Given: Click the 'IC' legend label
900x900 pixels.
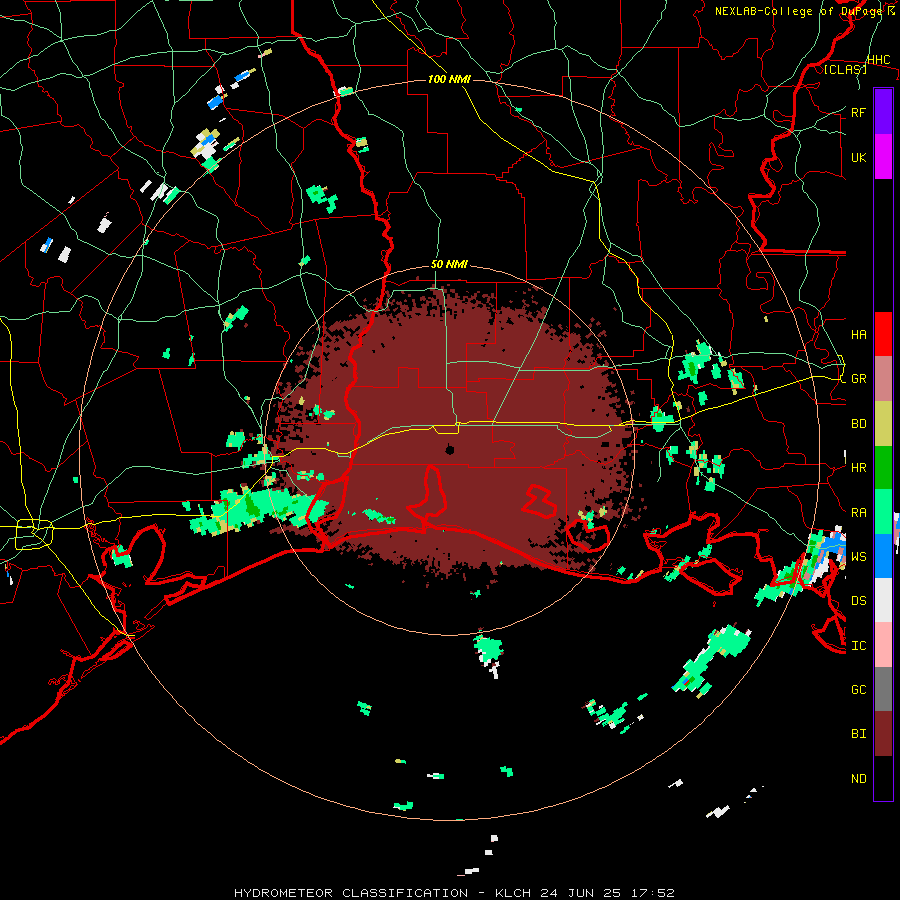Looking at the screenshot, I should point(858,646).
